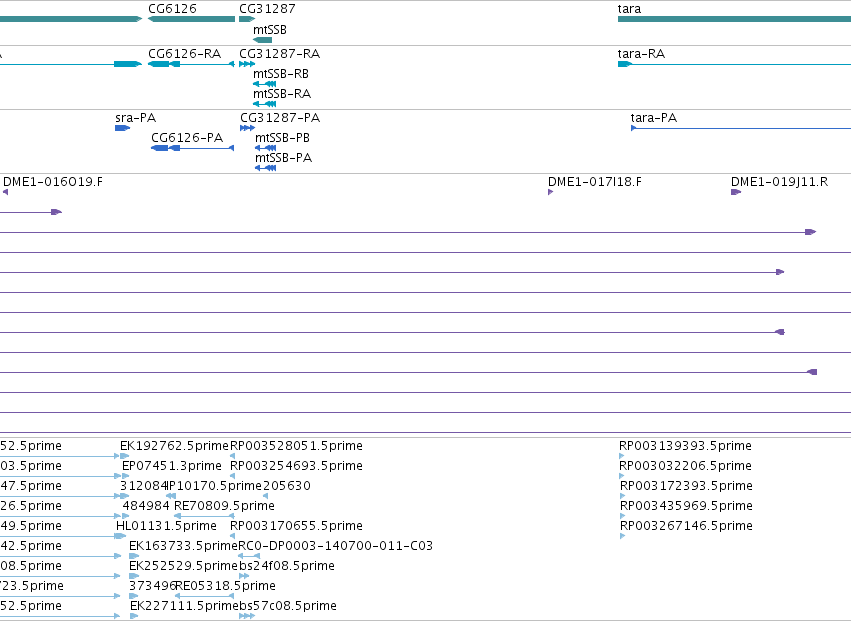Click EST RP003139393.5prime

click(685, 446)
